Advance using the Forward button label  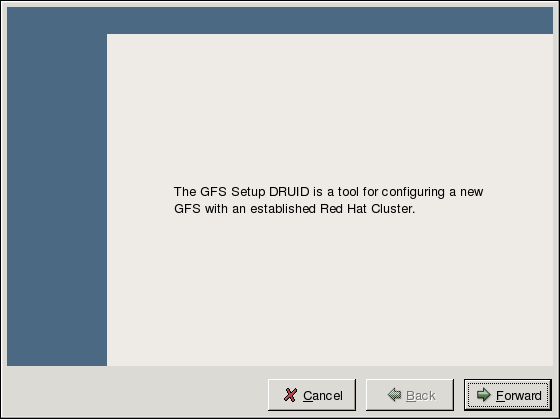[519, 396]
